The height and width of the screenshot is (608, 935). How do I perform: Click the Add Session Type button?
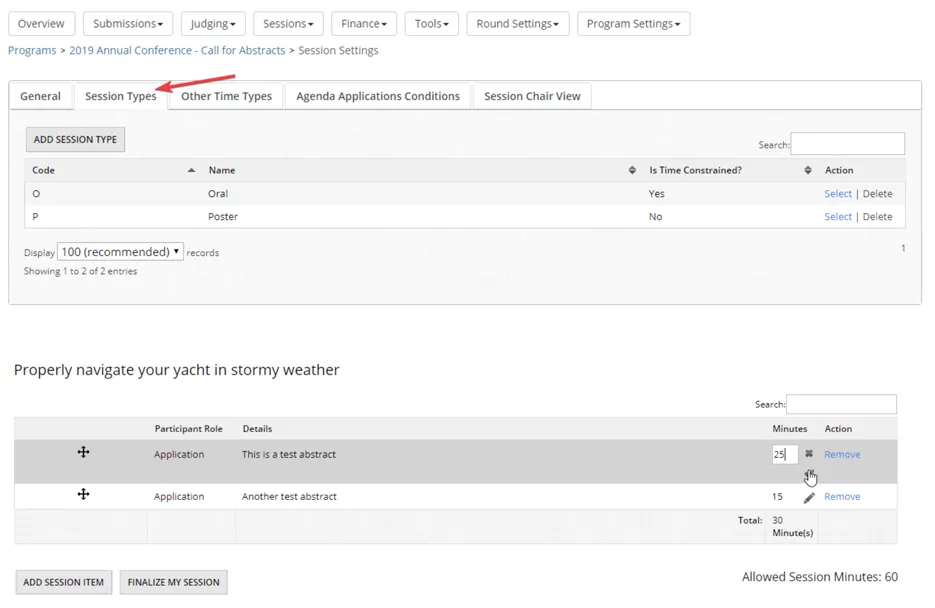tap(75, 139)
